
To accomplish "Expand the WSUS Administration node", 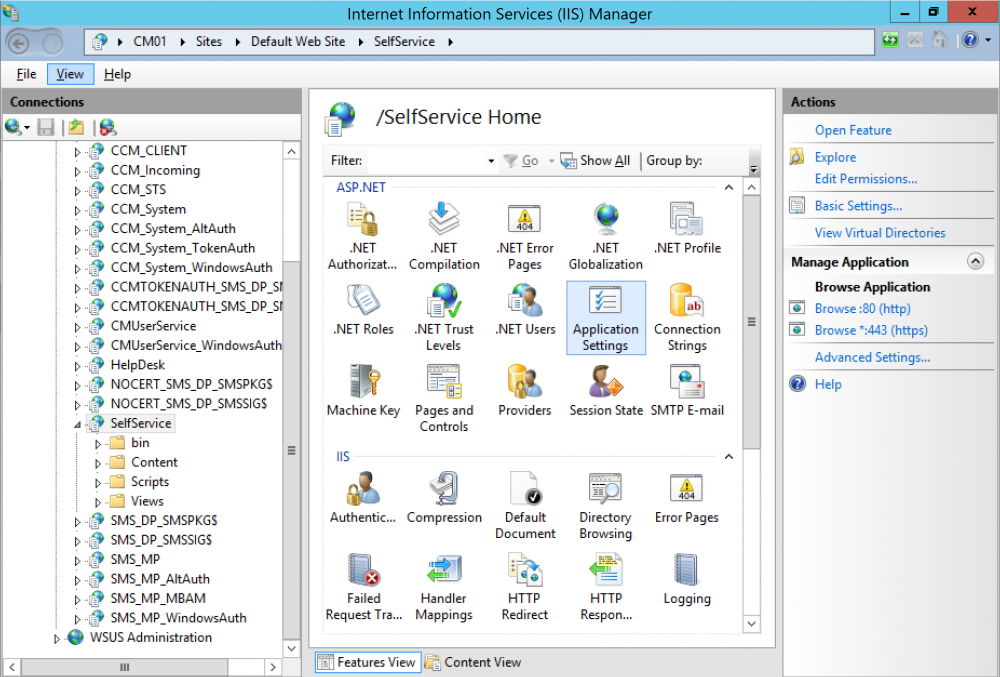I will pos(57,638).
